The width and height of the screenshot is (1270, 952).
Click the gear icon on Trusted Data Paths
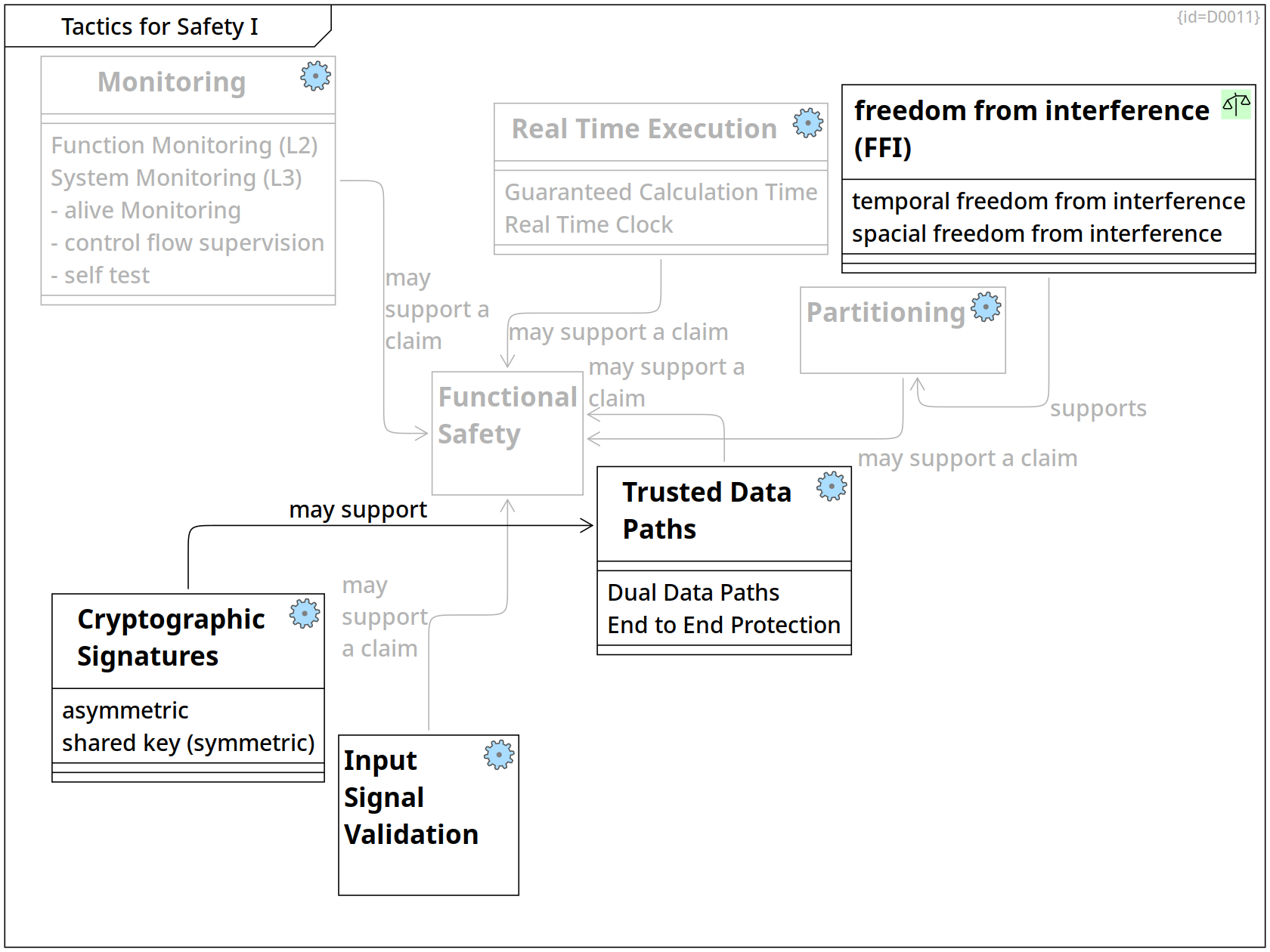point(831,487)
